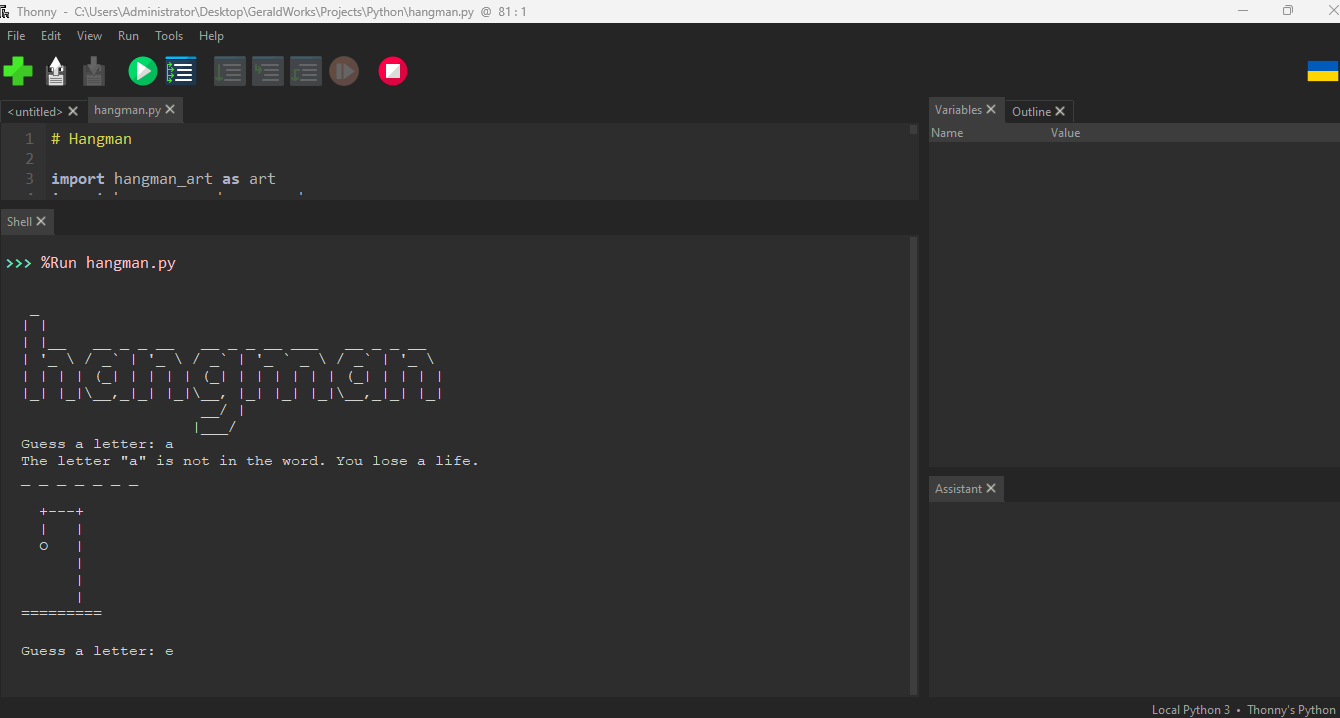The height and width of the screenshot is (718, 1340).
Task: Stop the running program with red button
Action: pyautogui.click(x=393, y=71)
